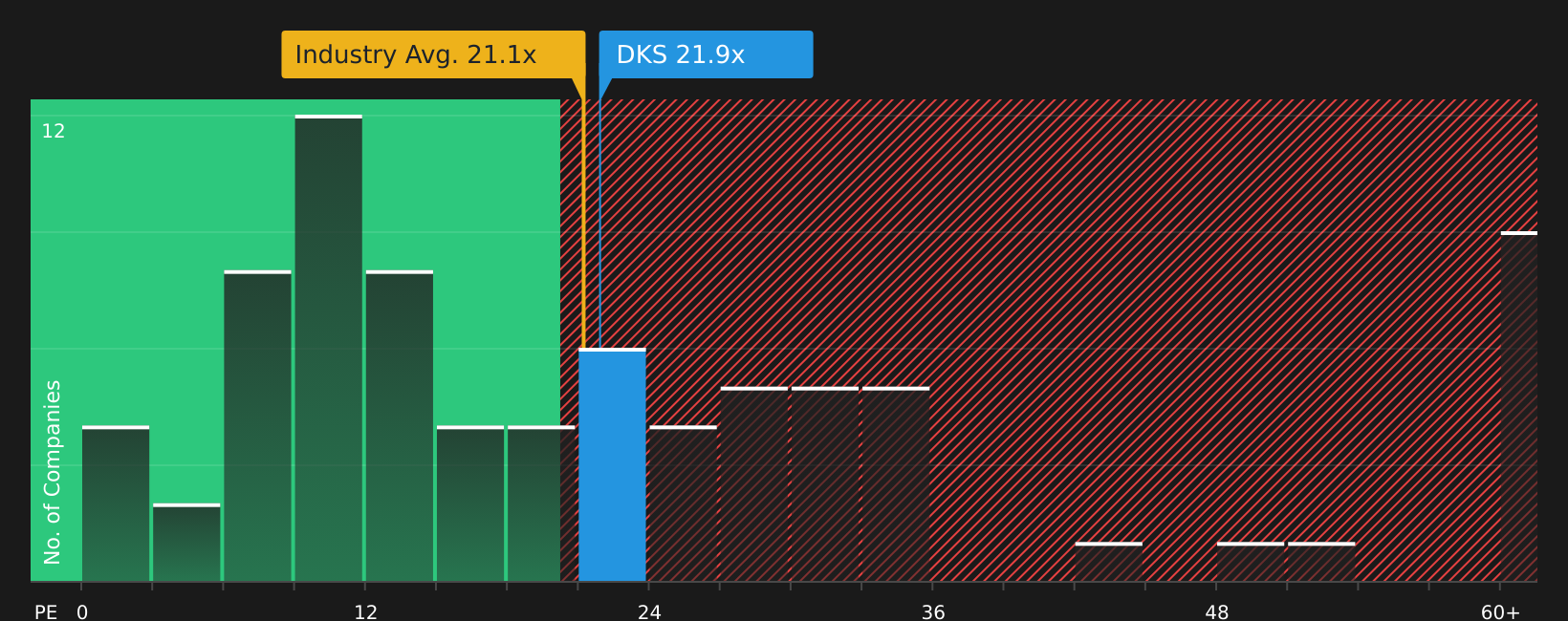Select the bar for PE 15 to 18
The image size is (1568, 621).
(x=470, y=503)
